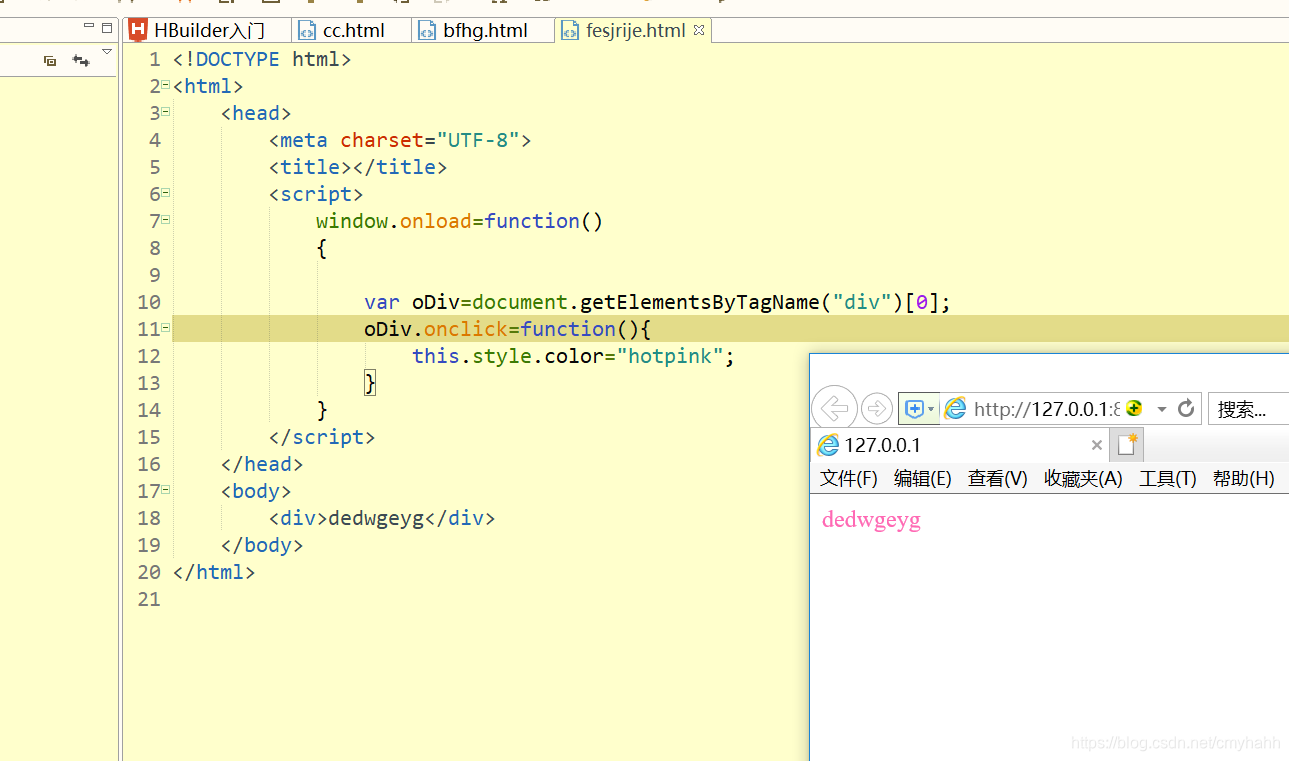Click the closing </script> tag line

(x=322, y=437)
